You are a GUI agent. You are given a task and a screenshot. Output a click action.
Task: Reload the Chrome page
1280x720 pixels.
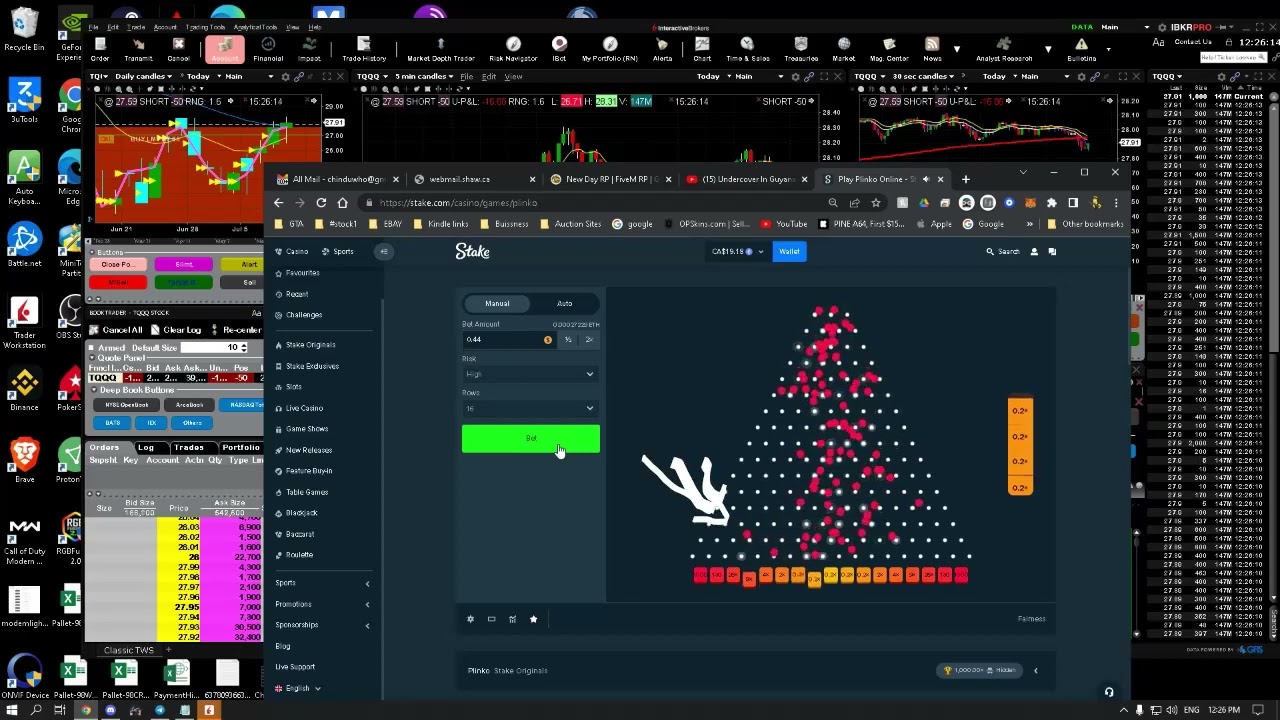coord(321,203)
